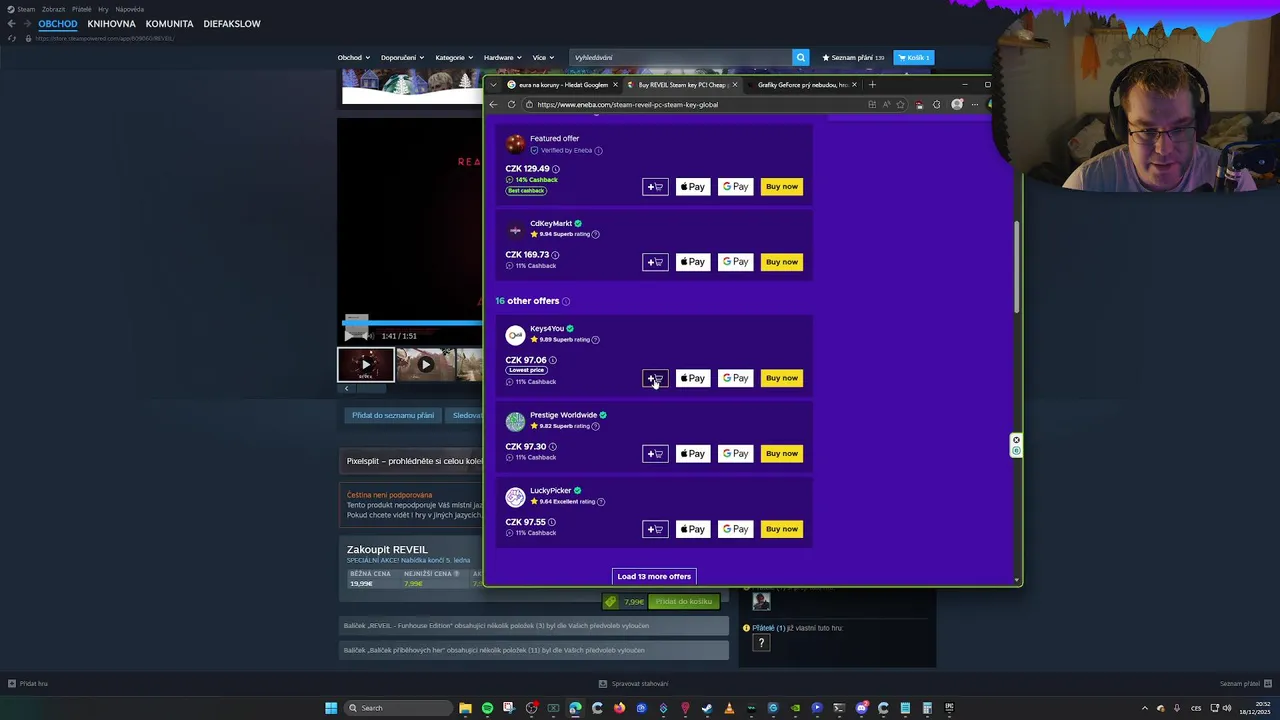Expand Více dropdown
Viewport: 1280px width, 720px height.
click(543, 58)
